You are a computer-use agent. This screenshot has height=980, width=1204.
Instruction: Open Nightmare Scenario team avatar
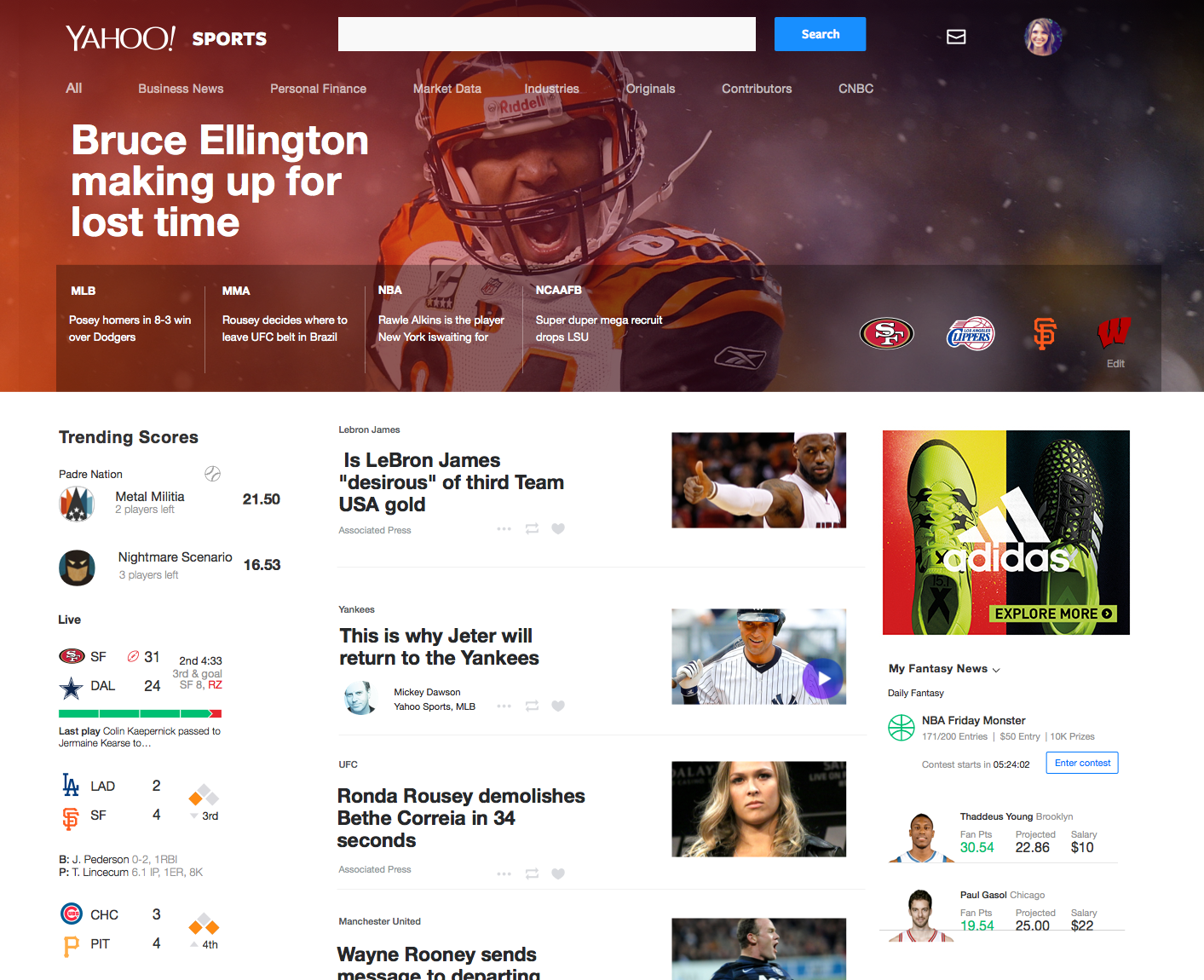click(77, 568)
